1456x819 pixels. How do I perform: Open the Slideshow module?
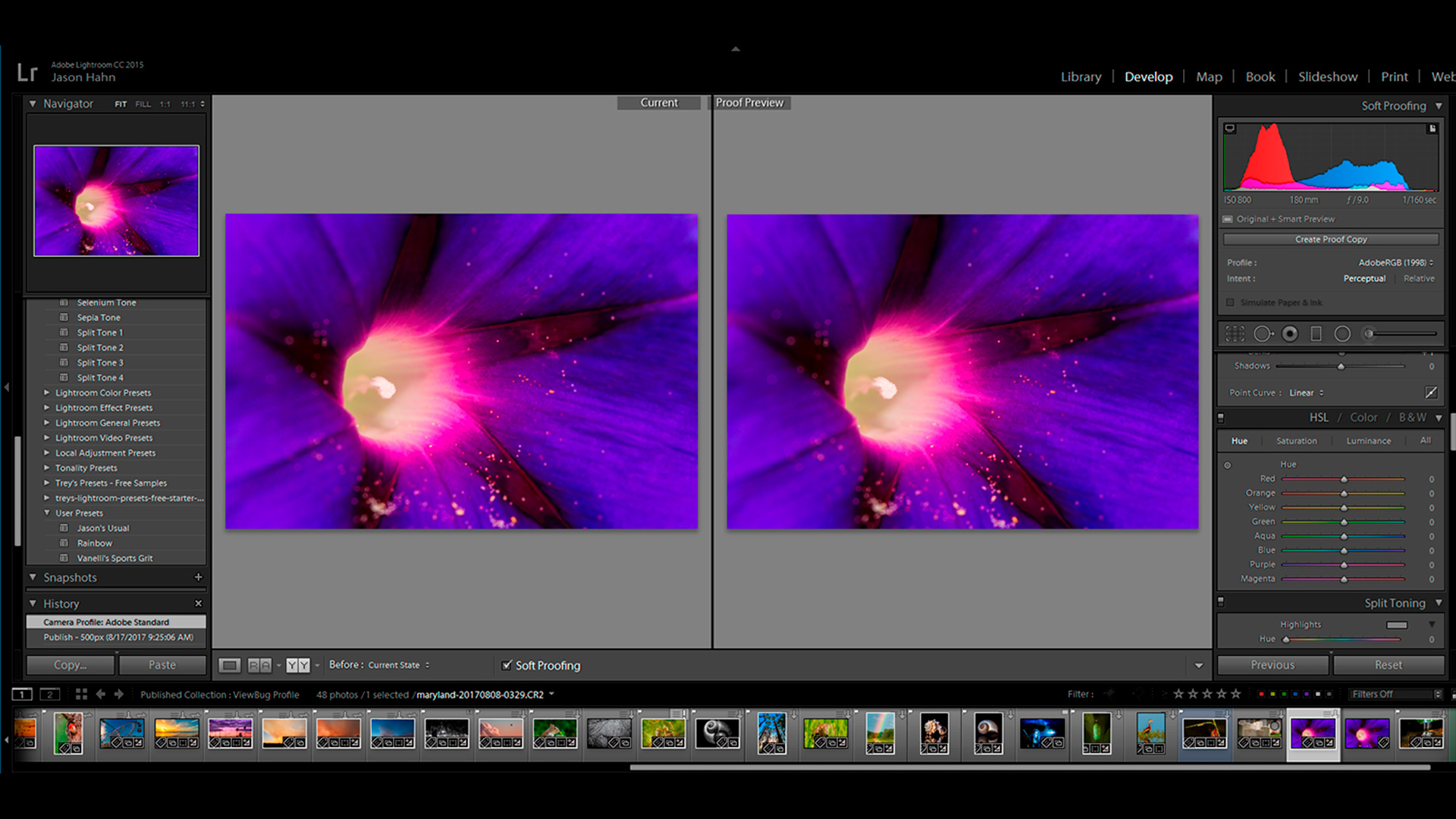pyautogui.click(x=1328, y=77)
